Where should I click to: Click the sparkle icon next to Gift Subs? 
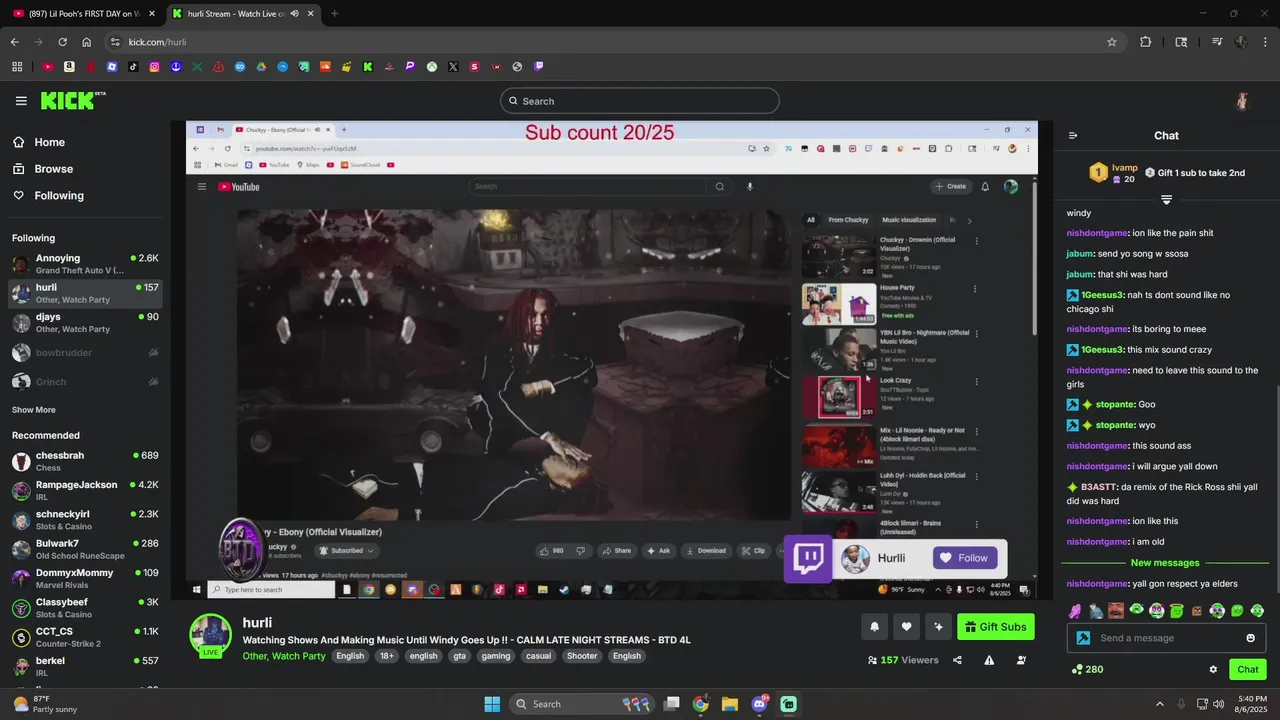tap(938, 627)
